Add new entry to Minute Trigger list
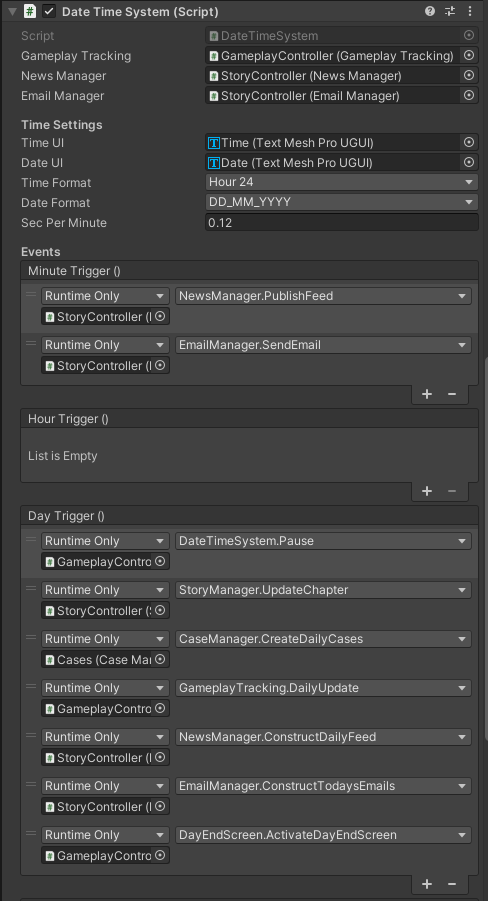Viewport: 488px width, 901px height. pyautogui.click(x=427, y=394)
